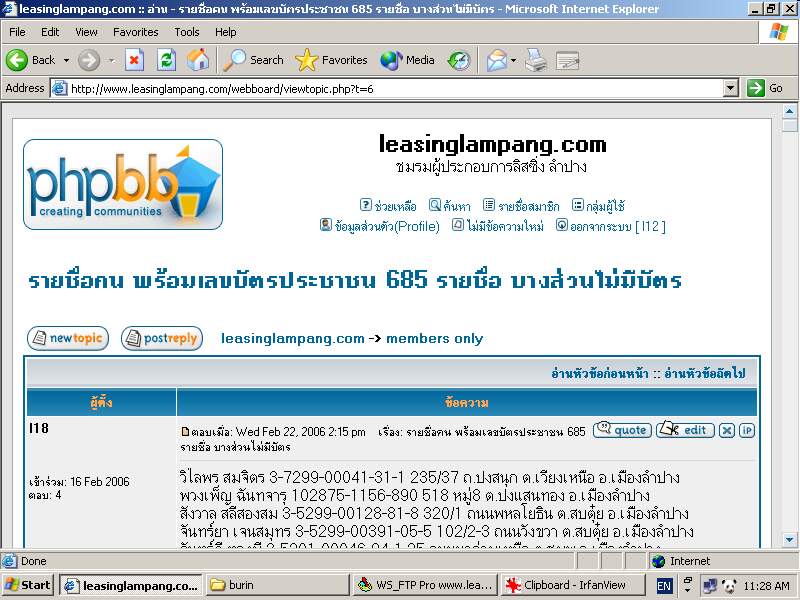Open the Tools menu
Screen dimensions: 800x600
[x=187, y=32]
